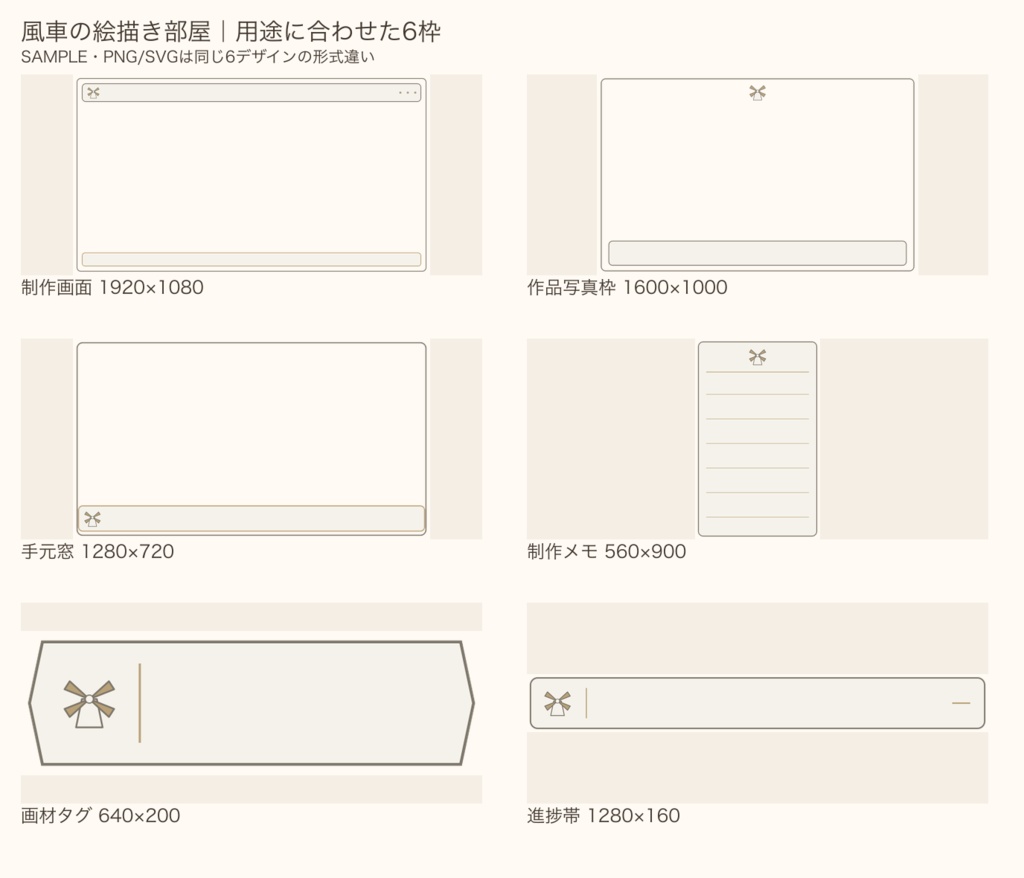Click the bottom status bar of 制作画面 frame
Screen dimensions: 1024x878
(251, 259)
